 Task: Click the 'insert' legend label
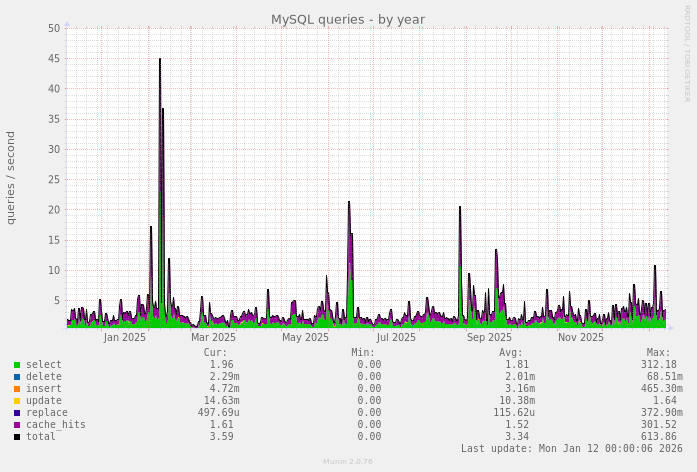click(x=44, y=388)
